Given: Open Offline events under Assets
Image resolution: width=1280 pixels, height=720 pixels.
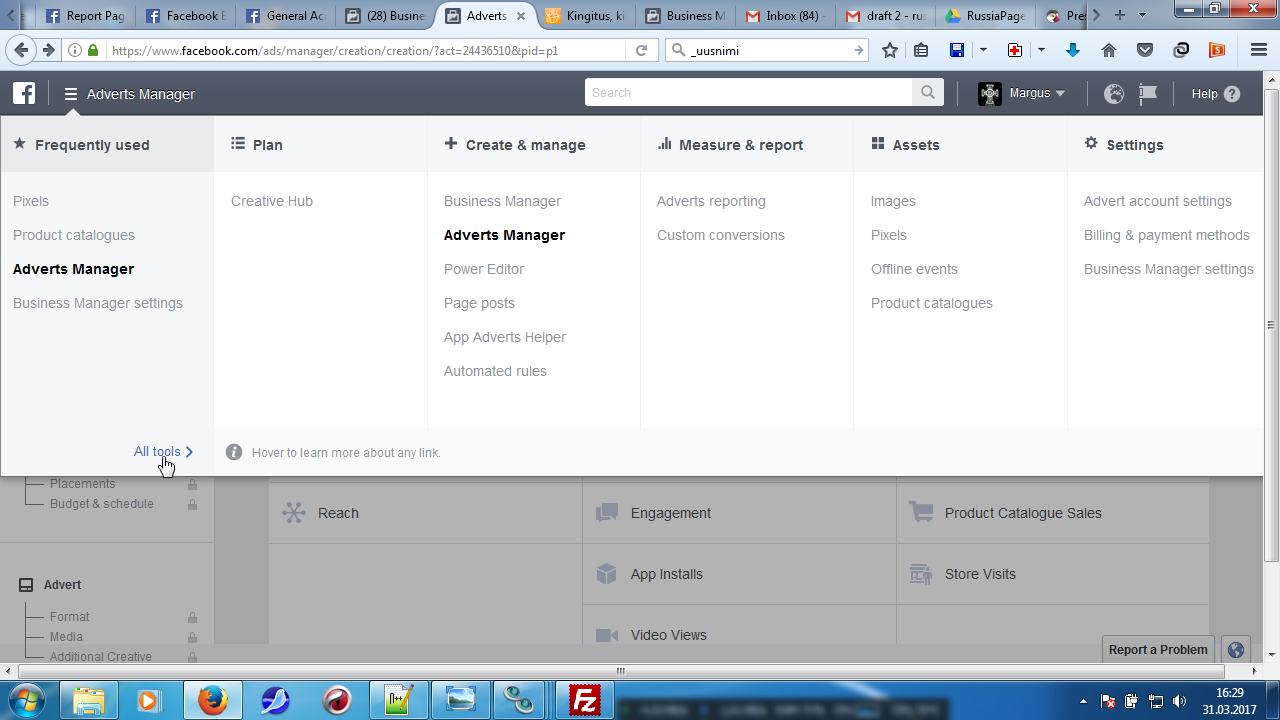Looking at the screenshot, I should pos(914,269).
